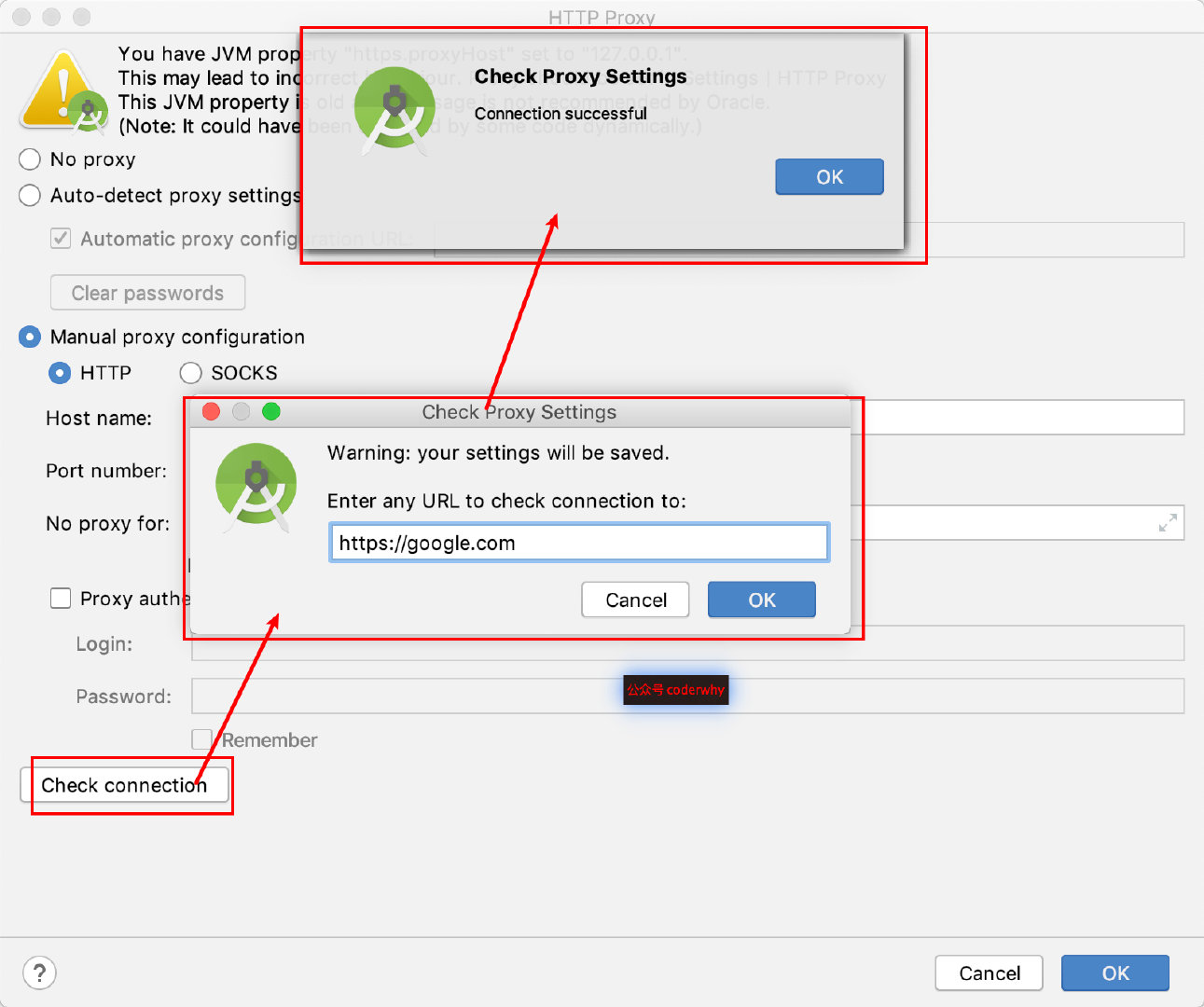This screenshot has width=1204, height=1007.
Task: Toggle Automatic proxy configuration URL checkbox
Action: 61,239
